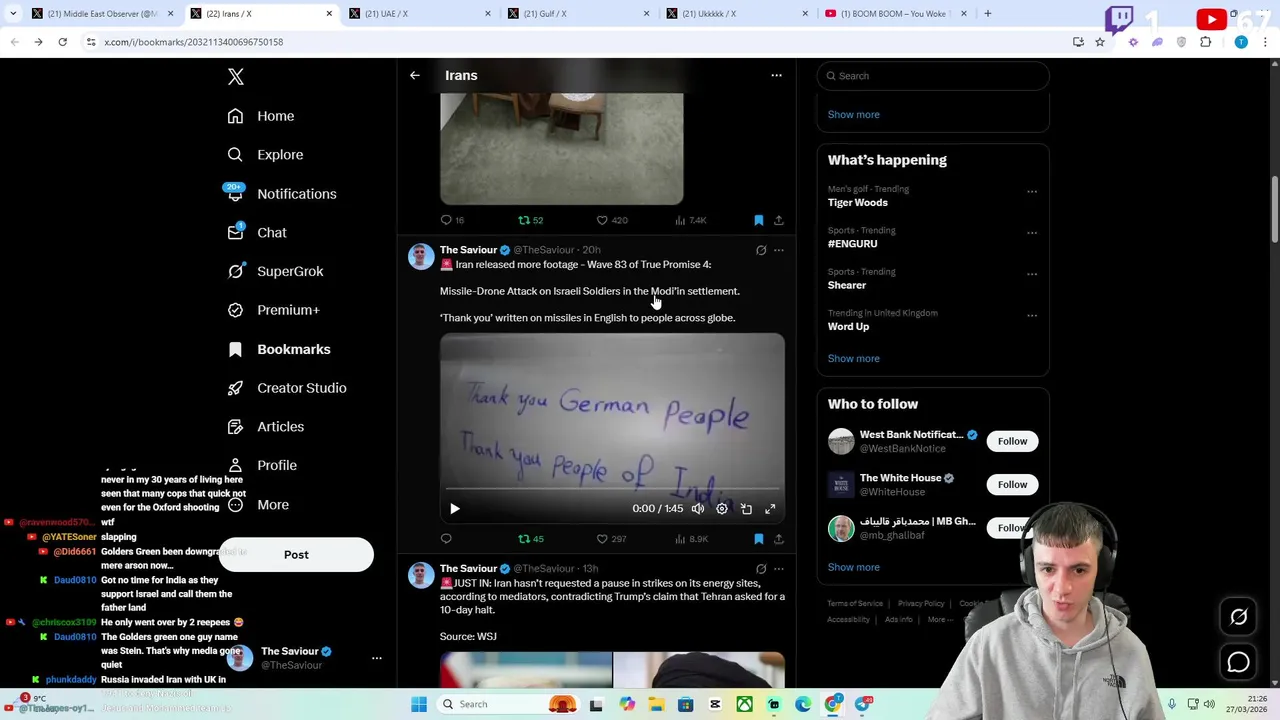Switch to Ukkkkk / X tab
The height and width of the screenshot is (720, 1280).
point(737,14)
